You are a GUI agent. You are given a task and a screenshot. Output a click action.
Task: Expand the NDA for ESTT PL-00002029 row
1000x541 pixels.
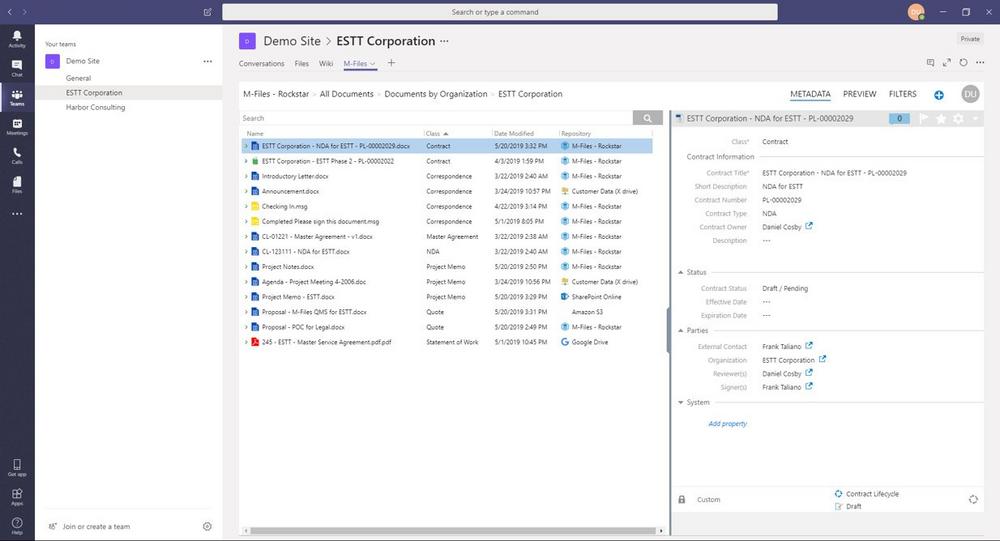(246, 146)
